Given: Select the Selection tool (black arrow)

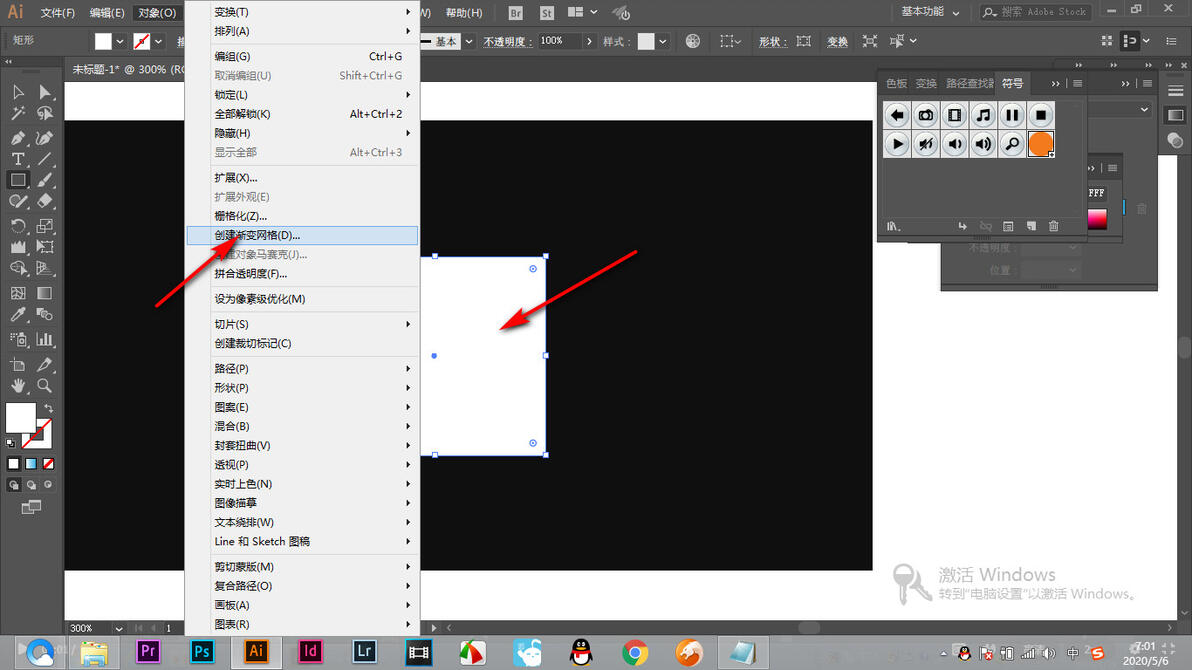Looking at the screenshot, I should 18,92.
